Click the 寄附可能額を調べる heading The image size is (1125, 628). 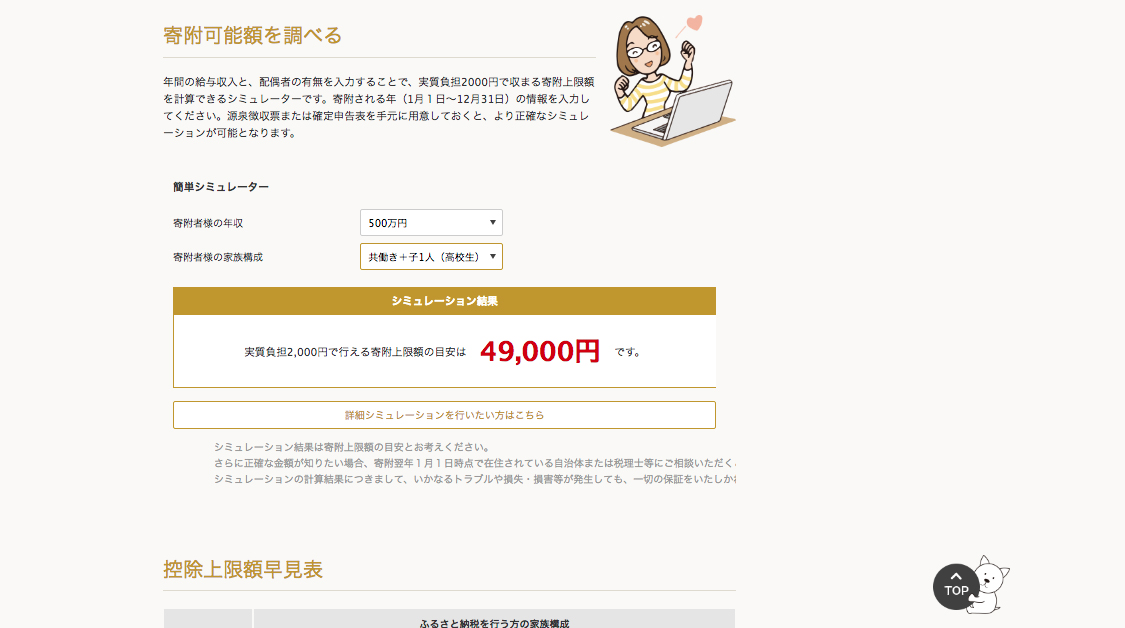point(252,36)
